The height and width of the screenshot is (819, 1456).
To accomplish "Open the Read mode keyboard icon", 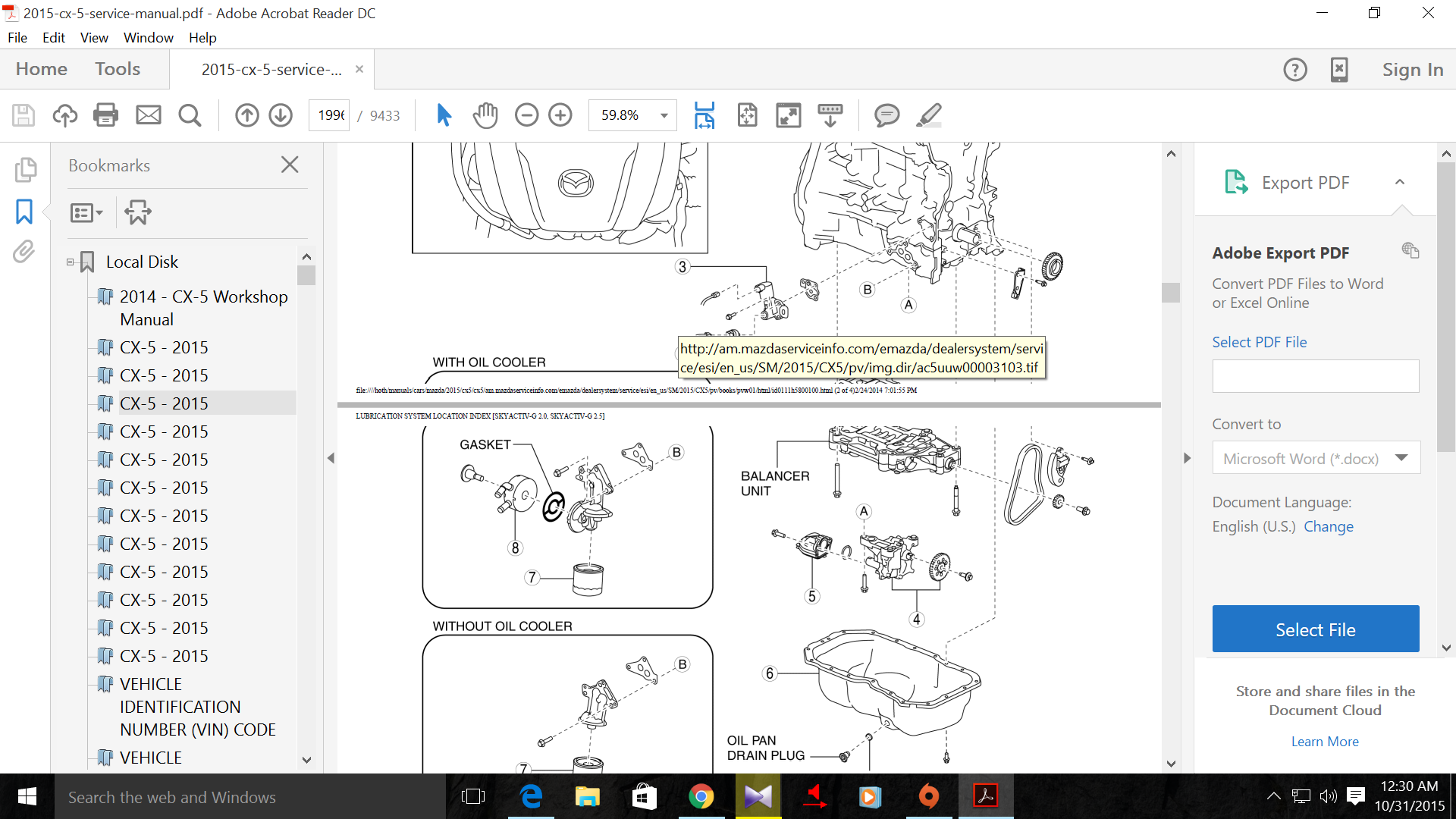I will [830, 115].
